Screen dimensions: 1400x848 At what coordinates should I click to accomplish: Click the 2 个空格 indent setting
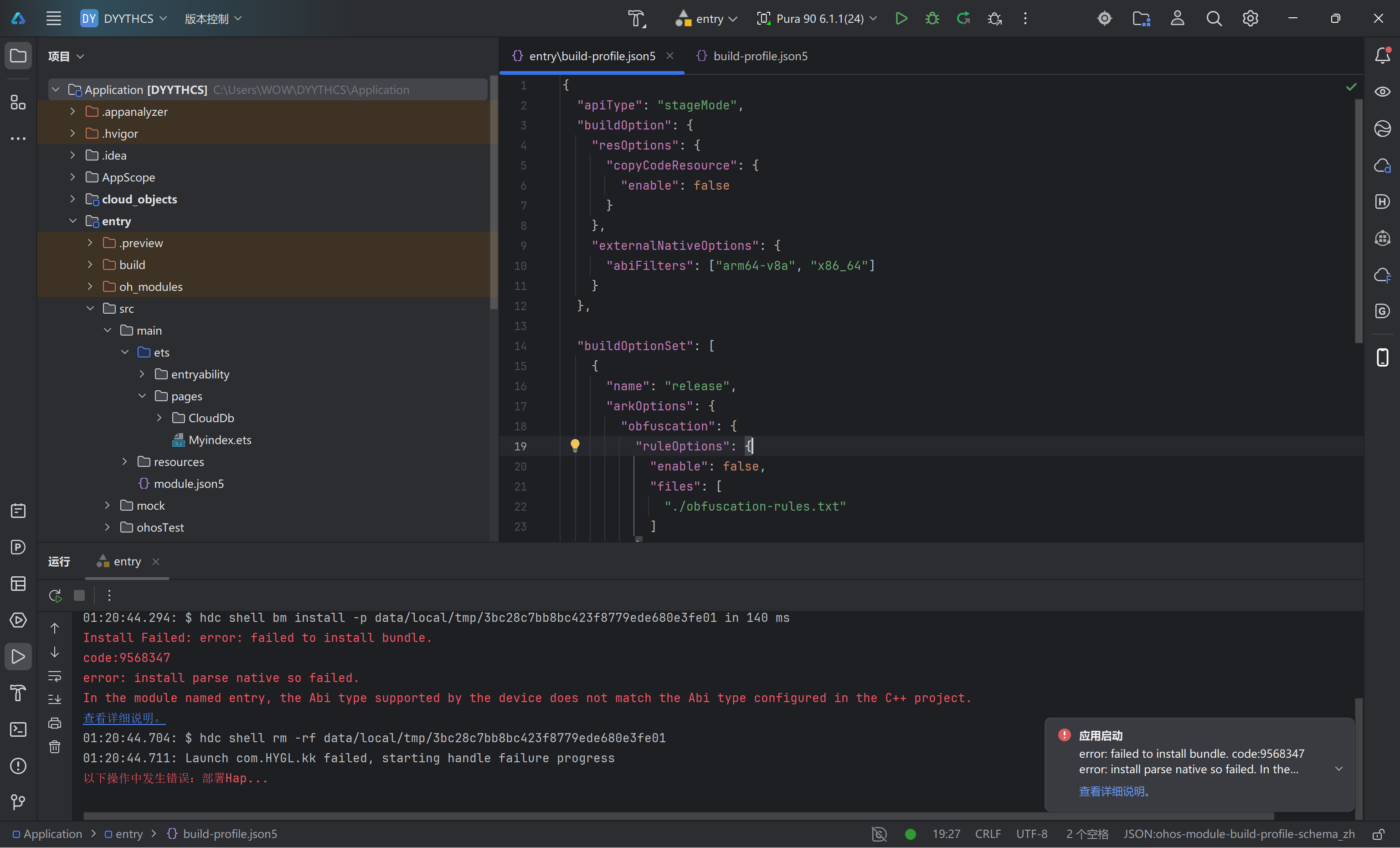(x=1087, y=834)
